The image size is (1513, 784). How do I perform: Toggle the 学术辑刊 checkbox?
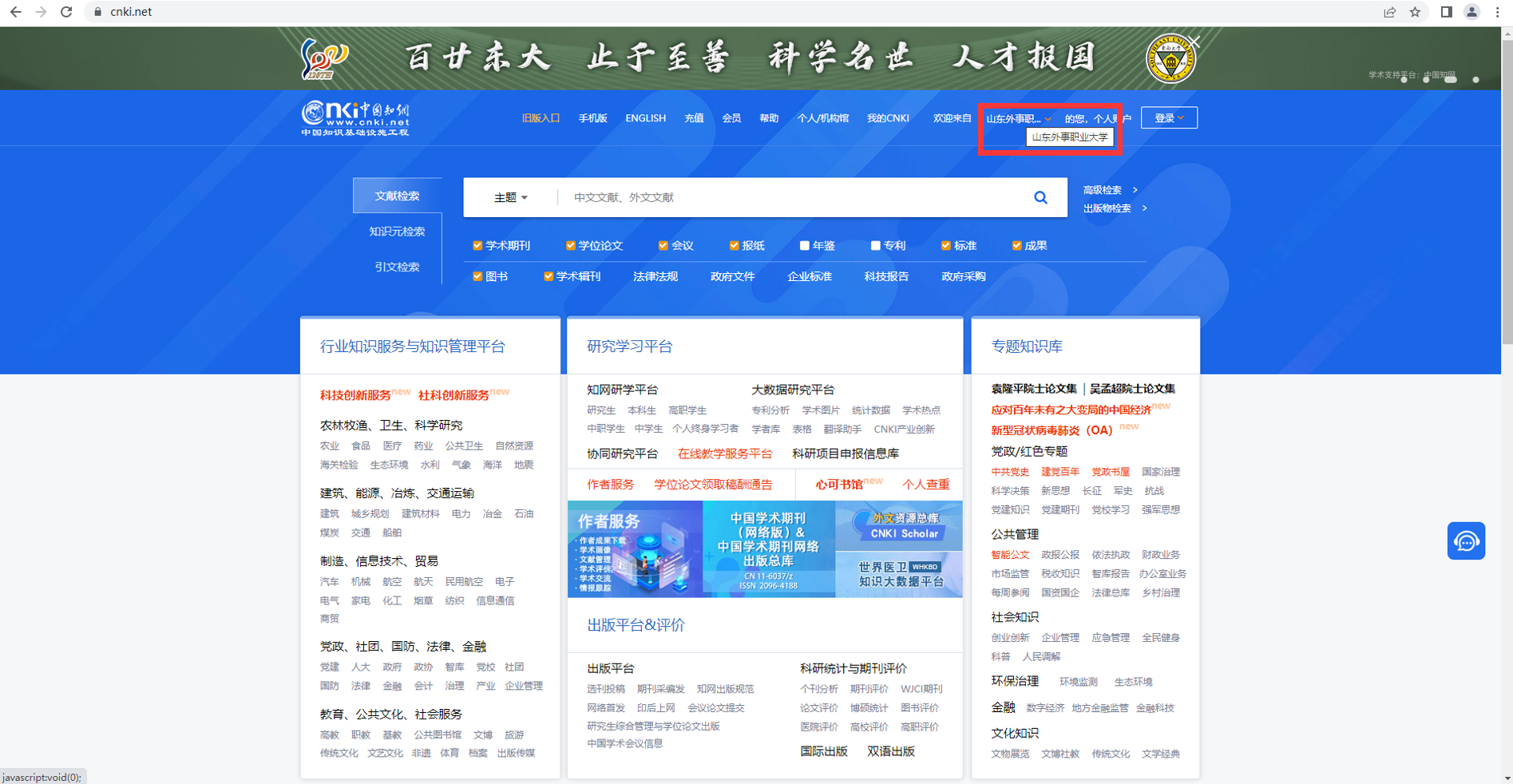[549, 276]
